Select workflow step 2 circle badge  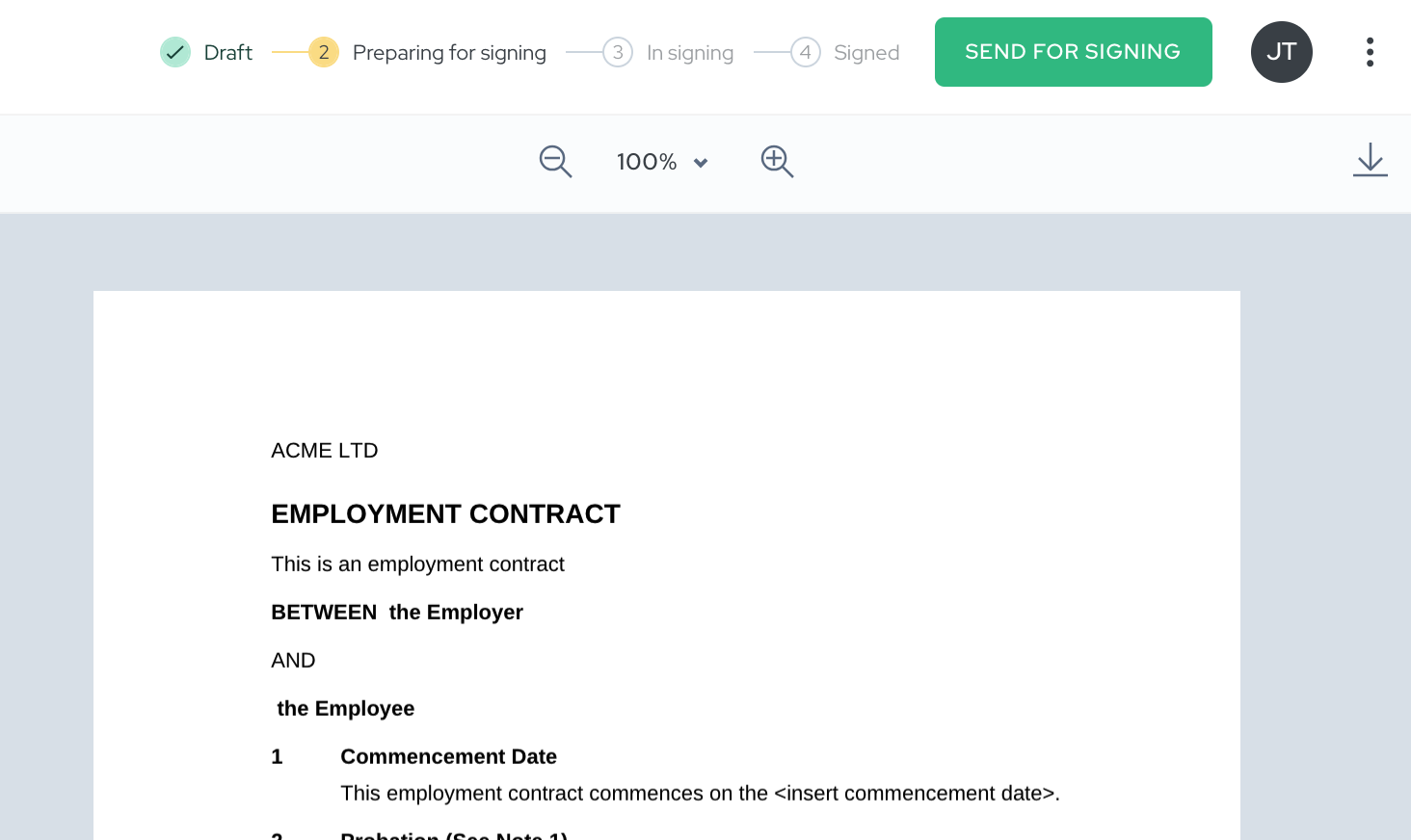point(322,52)
